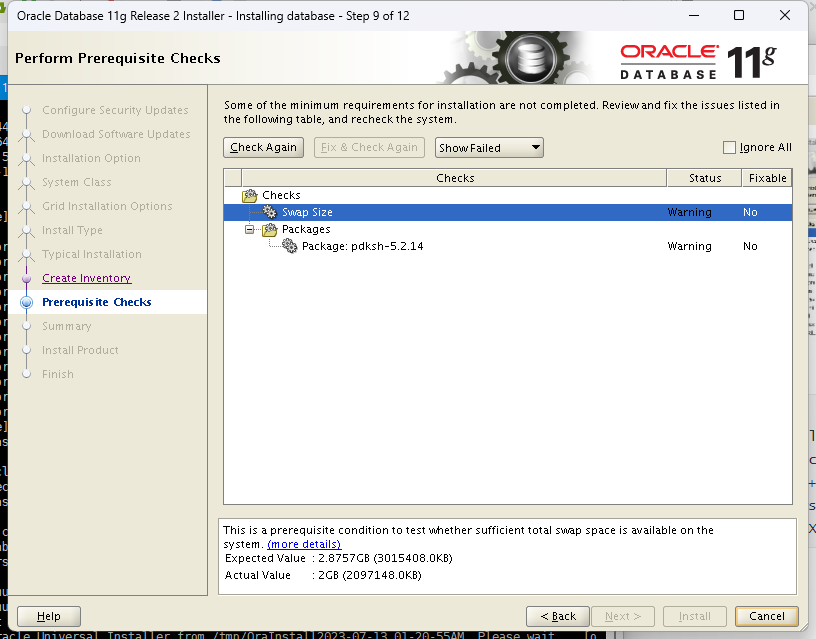
Task: Click the Create Inventory step bullet icon
Action: click(27, 278)
